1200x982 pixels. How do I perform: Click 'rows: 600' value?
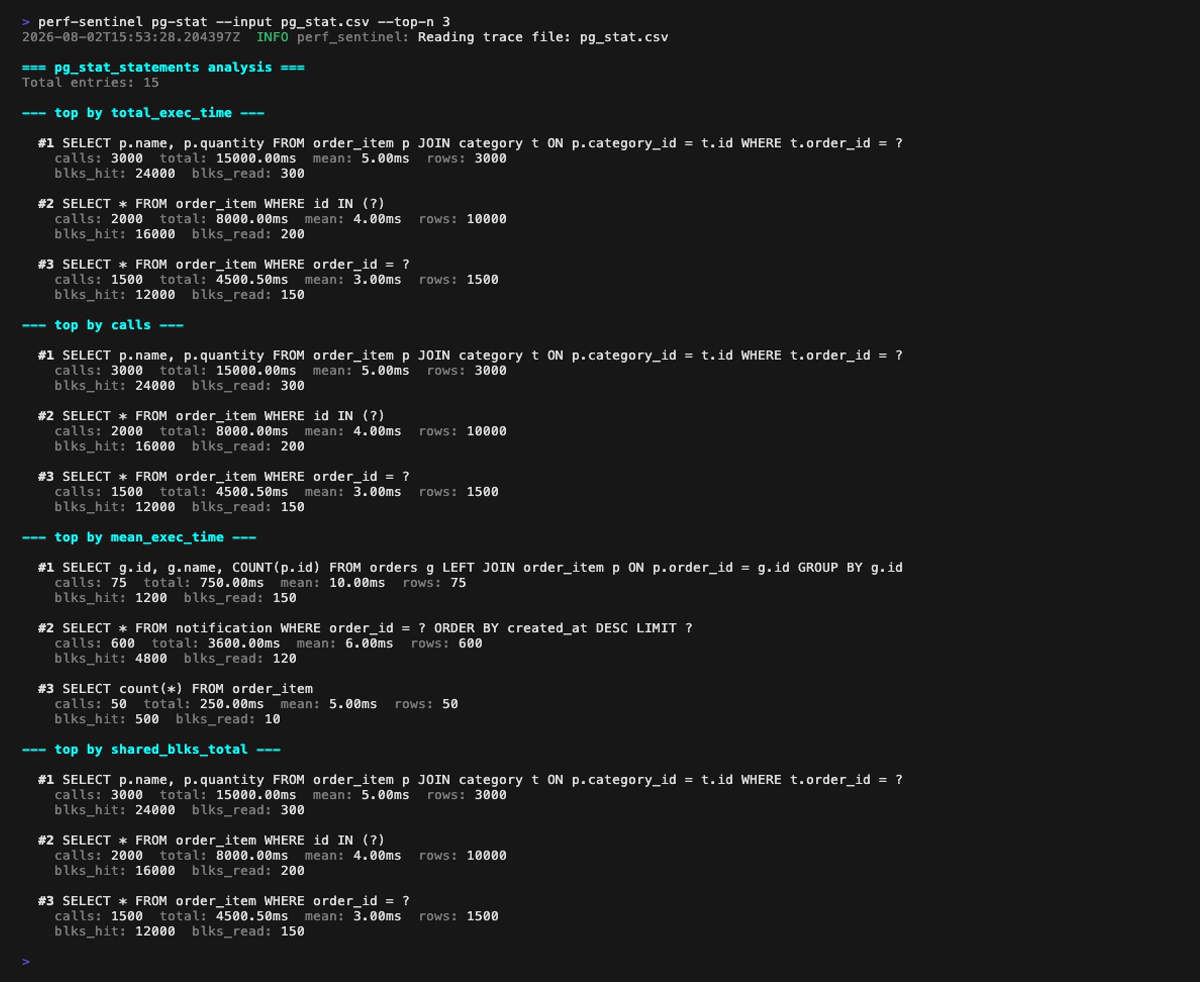446,643
